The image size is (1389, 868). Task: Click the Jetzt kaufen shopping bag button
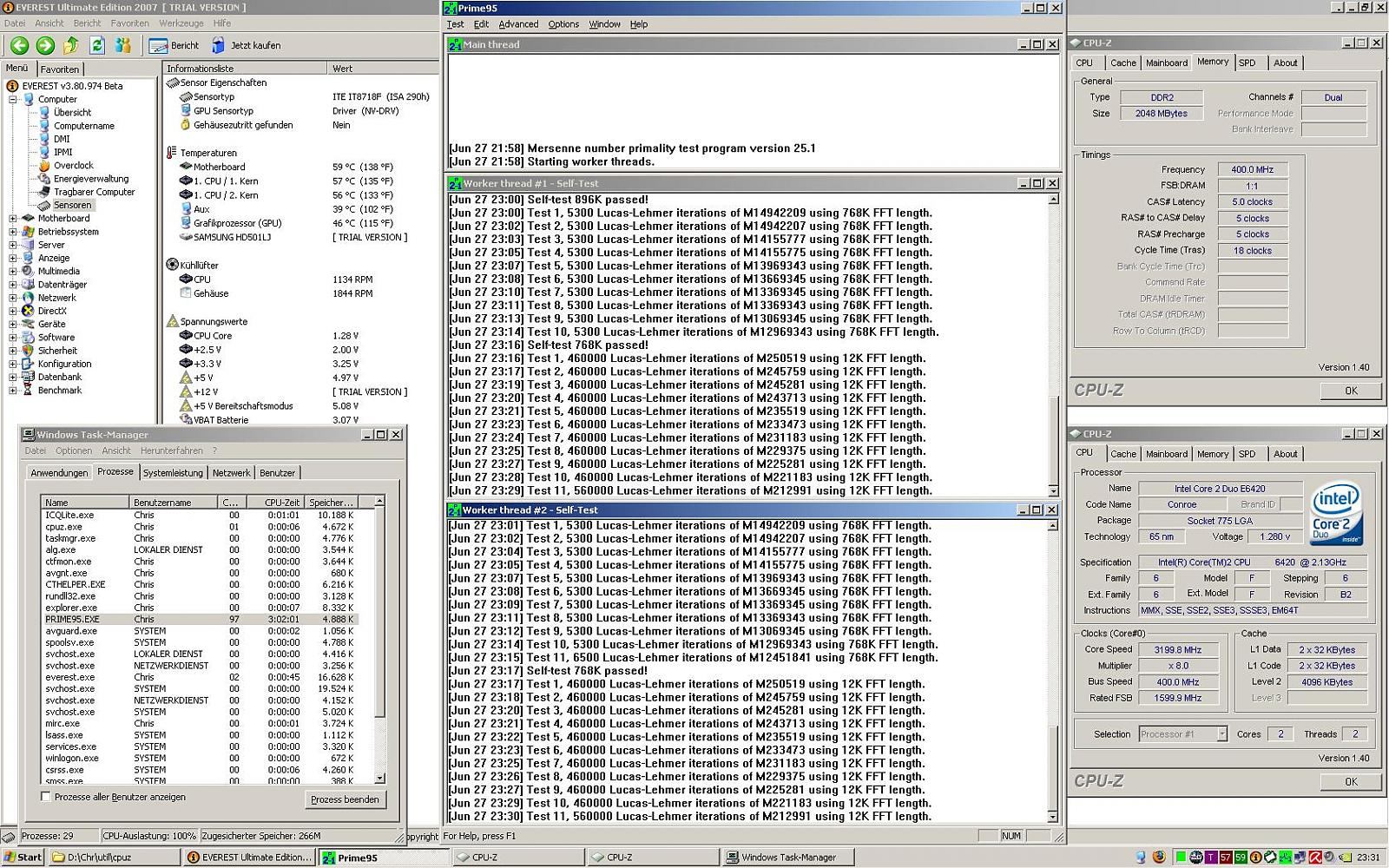(x=246, y=46)
